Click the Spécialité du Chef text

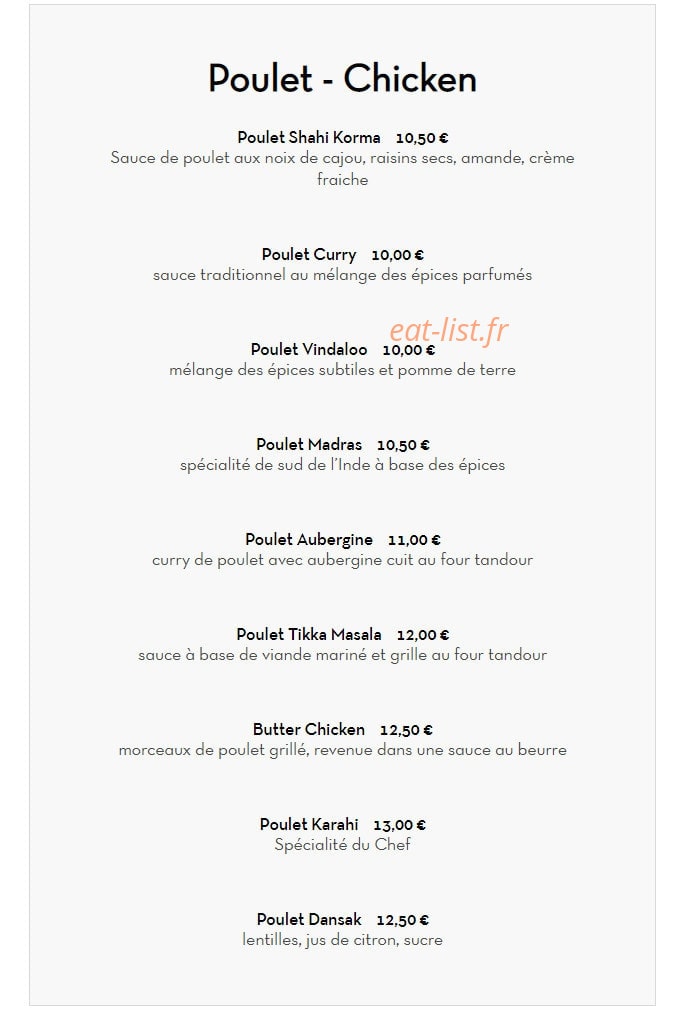tap(342, 845)
